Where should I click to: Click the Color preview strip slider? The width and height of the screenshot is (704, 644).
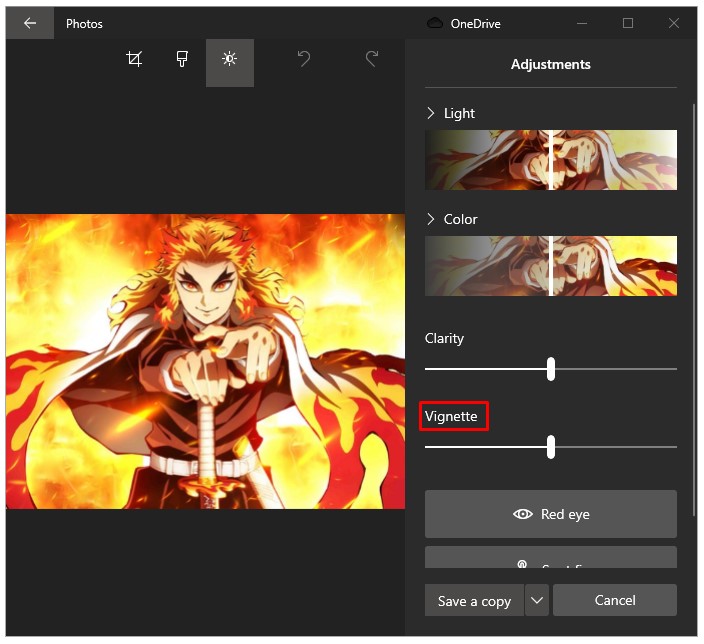(x=551, y=266)
